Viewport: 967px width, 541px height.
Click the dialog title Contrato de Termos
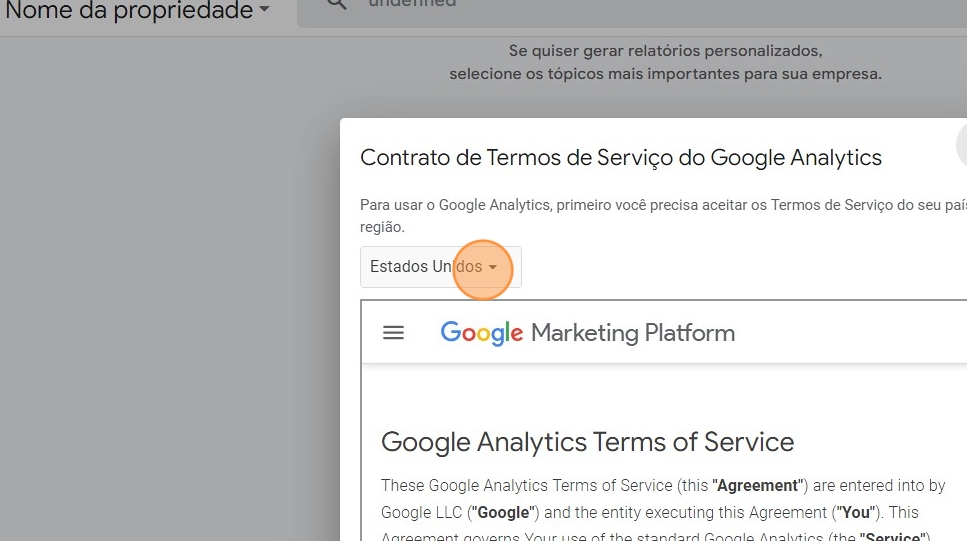620,157
